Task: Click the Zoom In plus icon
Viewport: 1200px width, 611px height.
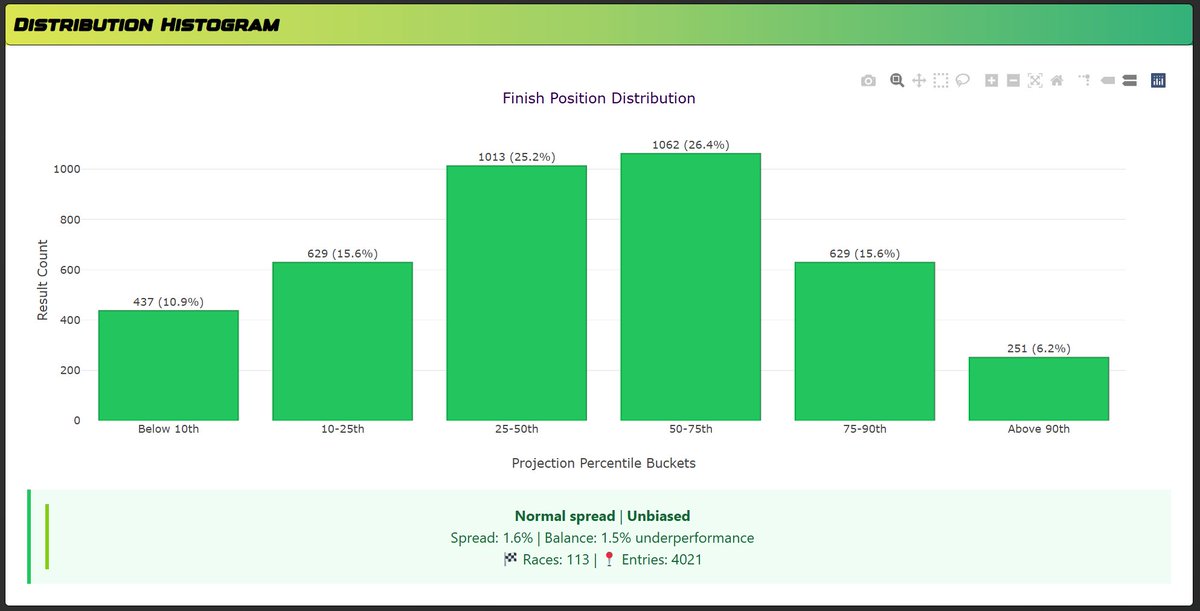Action: click(x=991, y=81)
